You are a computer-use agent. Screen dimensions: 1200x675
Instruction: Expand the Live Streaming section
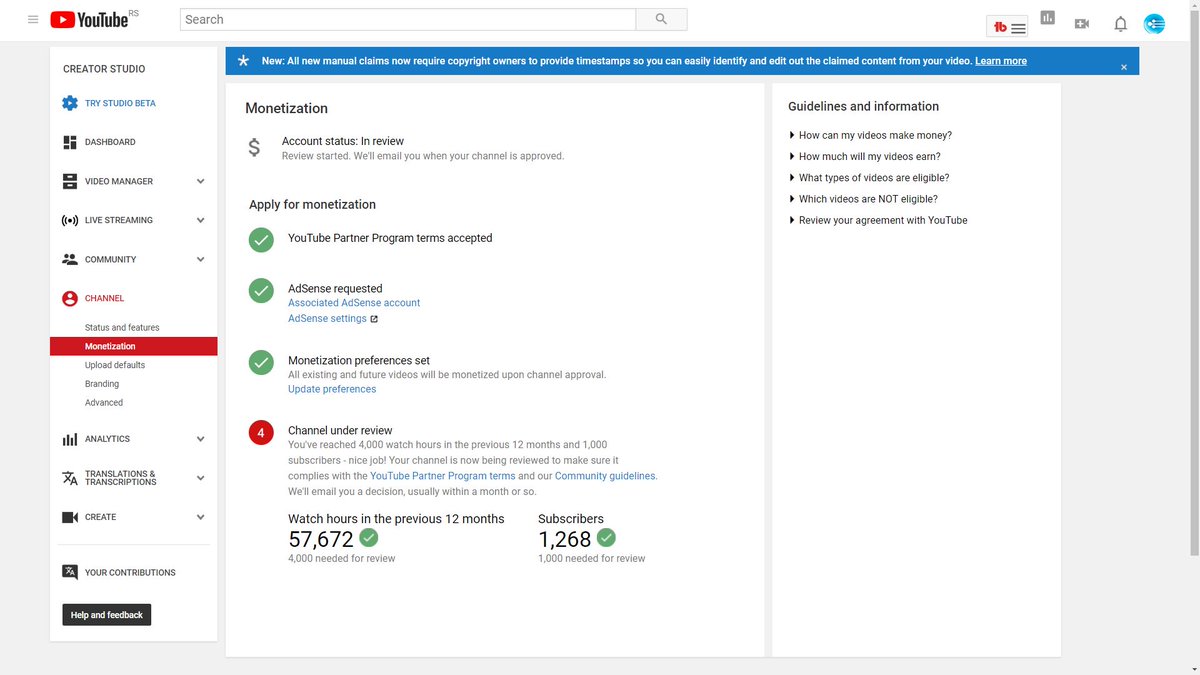click(x=200, y=220)
